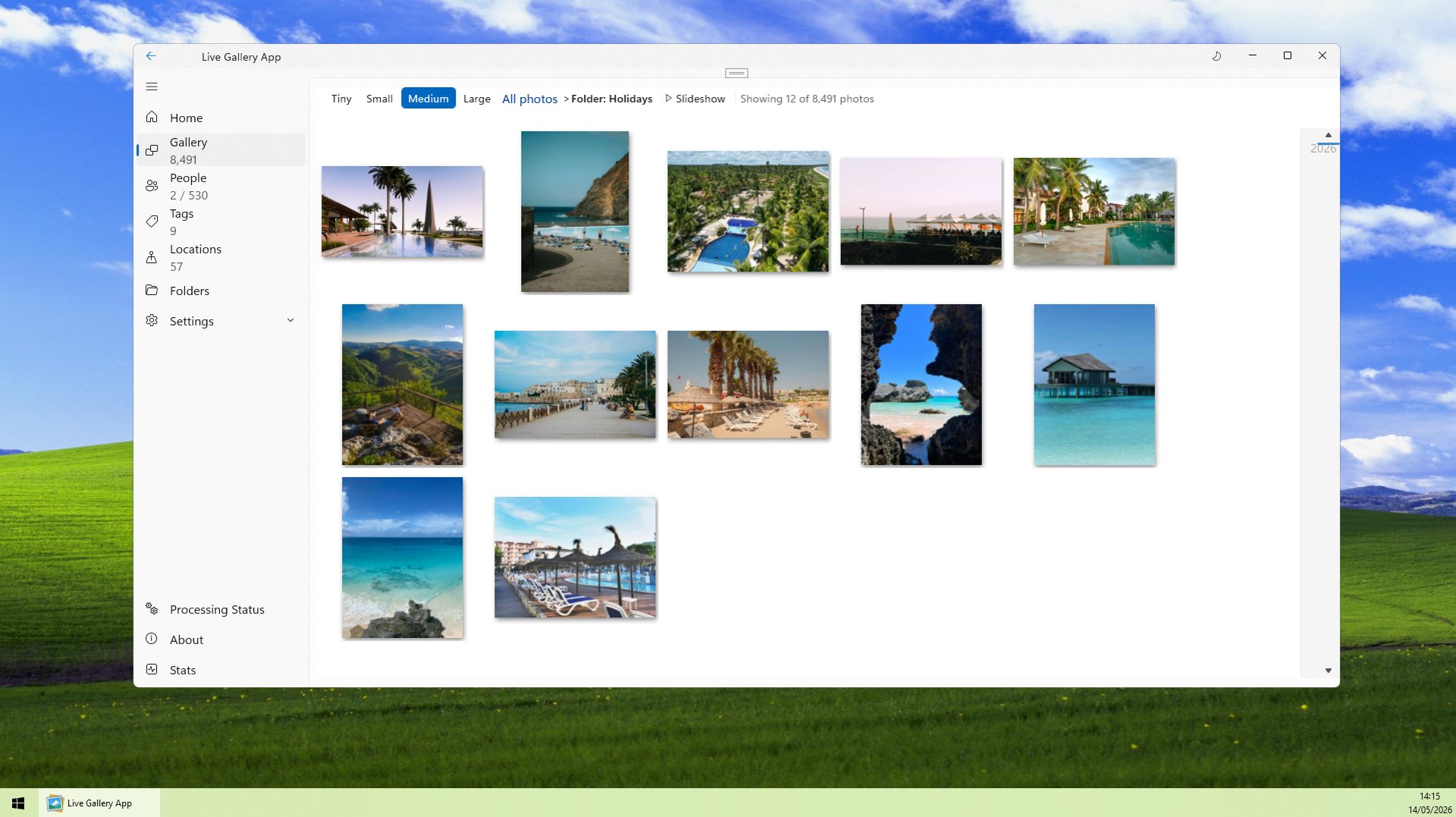Click 'Showing 12 of 8,491 photos' text
This screenshot has height=817, width=1456.
[x=807, y=99]
